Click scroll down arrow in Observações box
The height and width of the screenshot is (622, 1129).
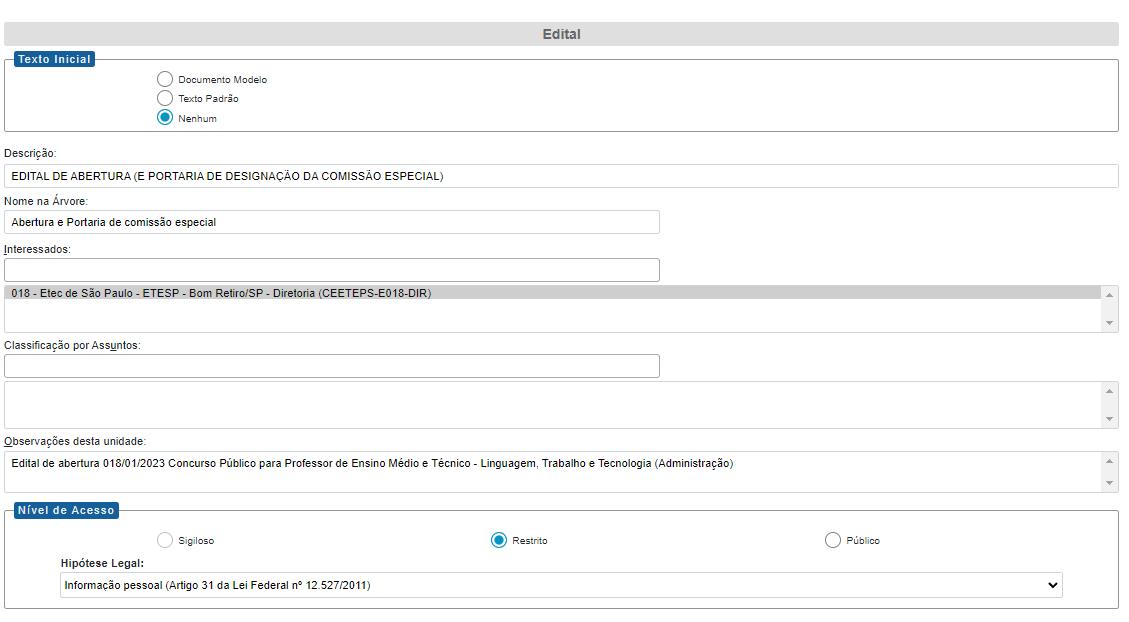point(1109,484)
